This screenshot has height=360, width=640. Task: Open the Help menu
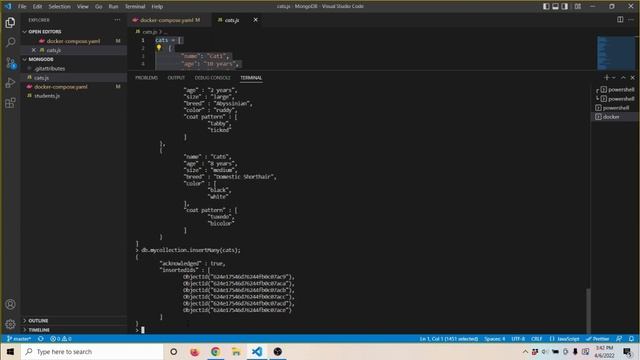[x=157, y=7]
